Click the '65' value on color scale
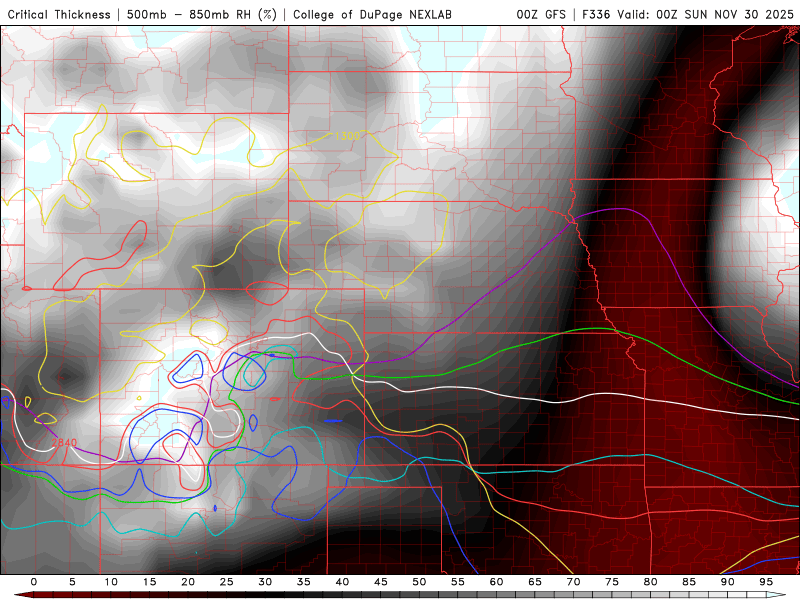 535,582
